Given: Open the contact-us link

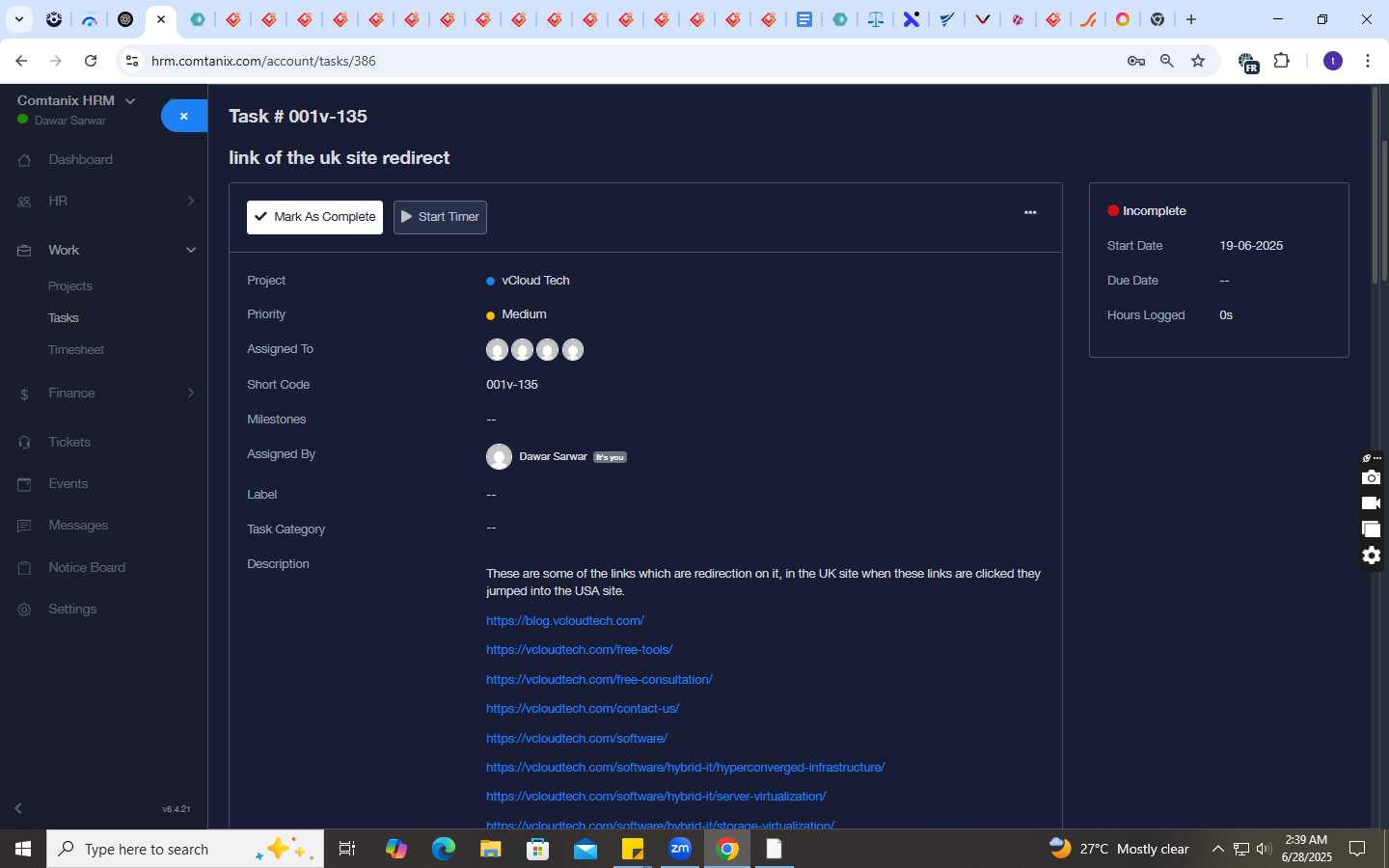Looking at the screenshot, I should click(x=583, y=709).
